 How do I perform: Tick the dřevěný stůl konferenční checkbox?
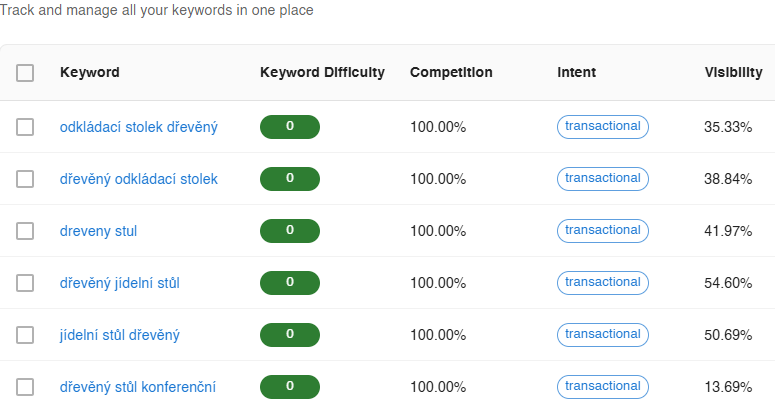25,387
